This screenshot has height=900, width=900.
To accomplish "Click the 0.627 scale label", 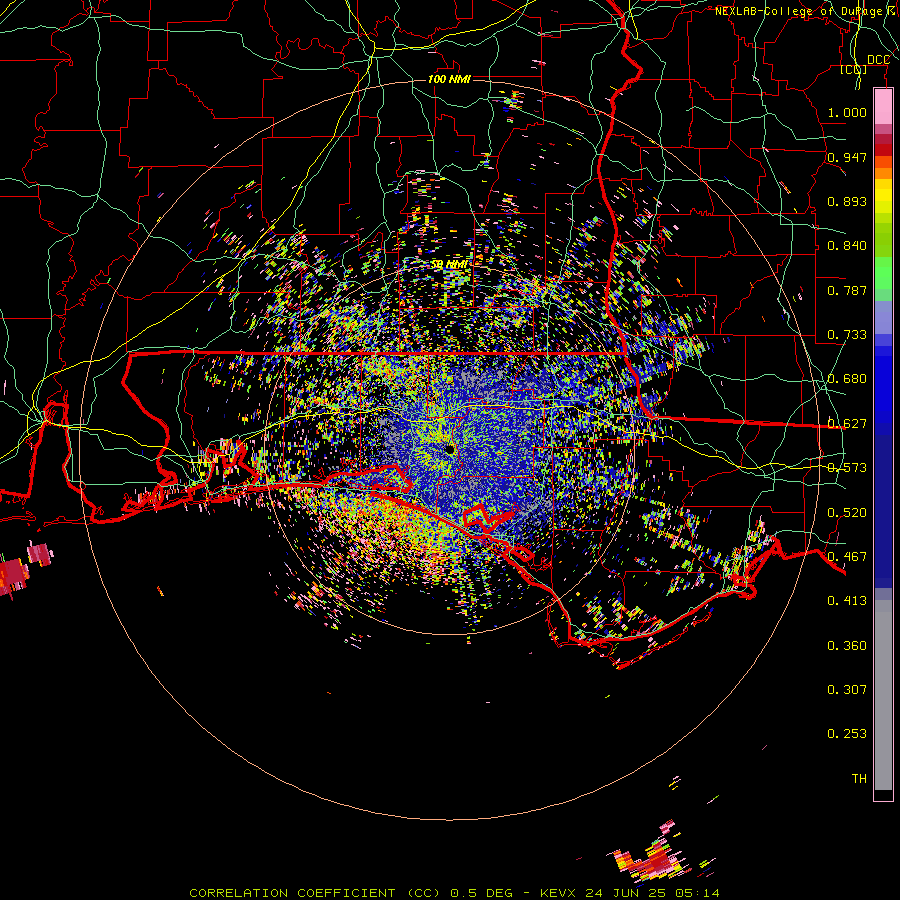I will click(x=847, y=424).
